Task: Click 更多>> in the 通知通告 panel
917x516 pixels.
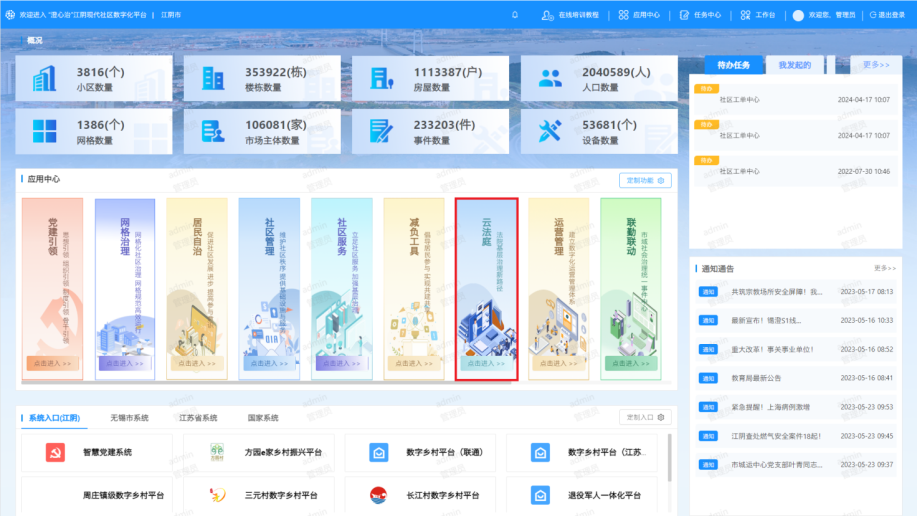Action: (x=884, y=268)
